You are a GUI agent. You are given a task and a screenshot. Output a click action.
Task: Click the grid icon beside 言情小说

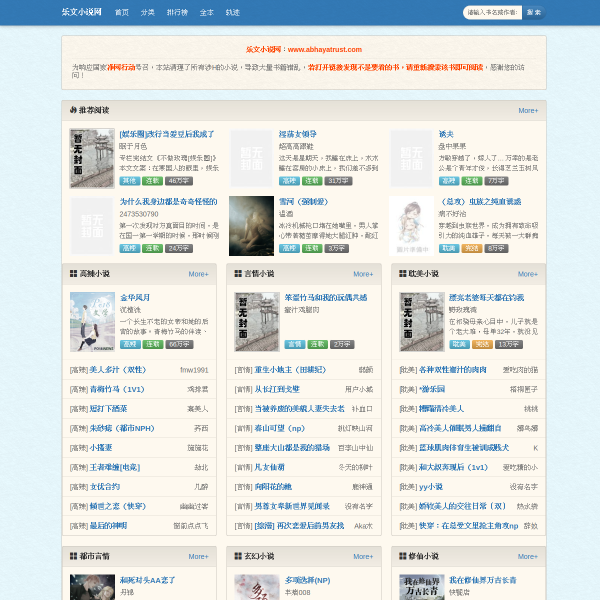(x=238, y=274)
